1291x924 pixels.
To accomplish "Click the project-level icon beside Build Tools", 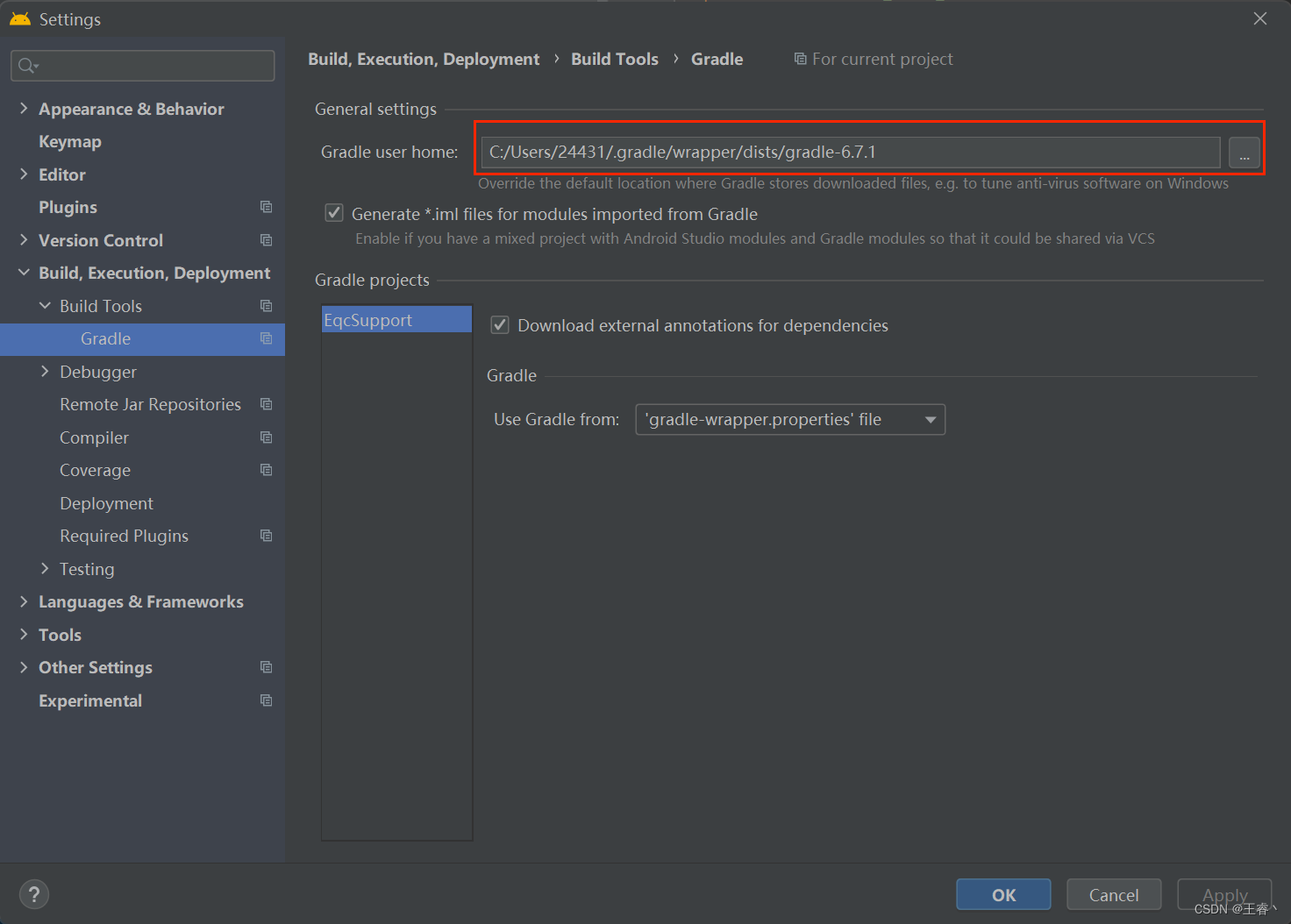I will [266, 306].
